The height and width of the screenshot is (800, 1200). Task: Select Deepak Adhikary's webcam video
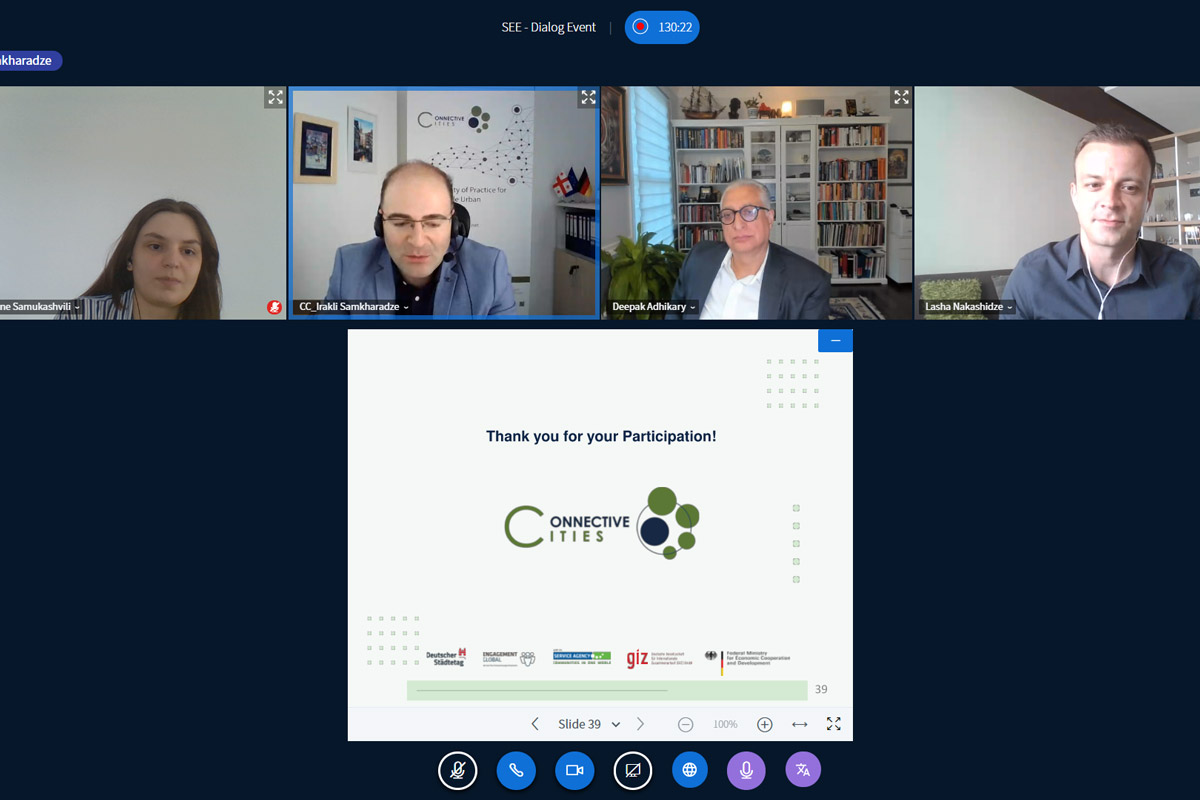[x=757, y=203]
